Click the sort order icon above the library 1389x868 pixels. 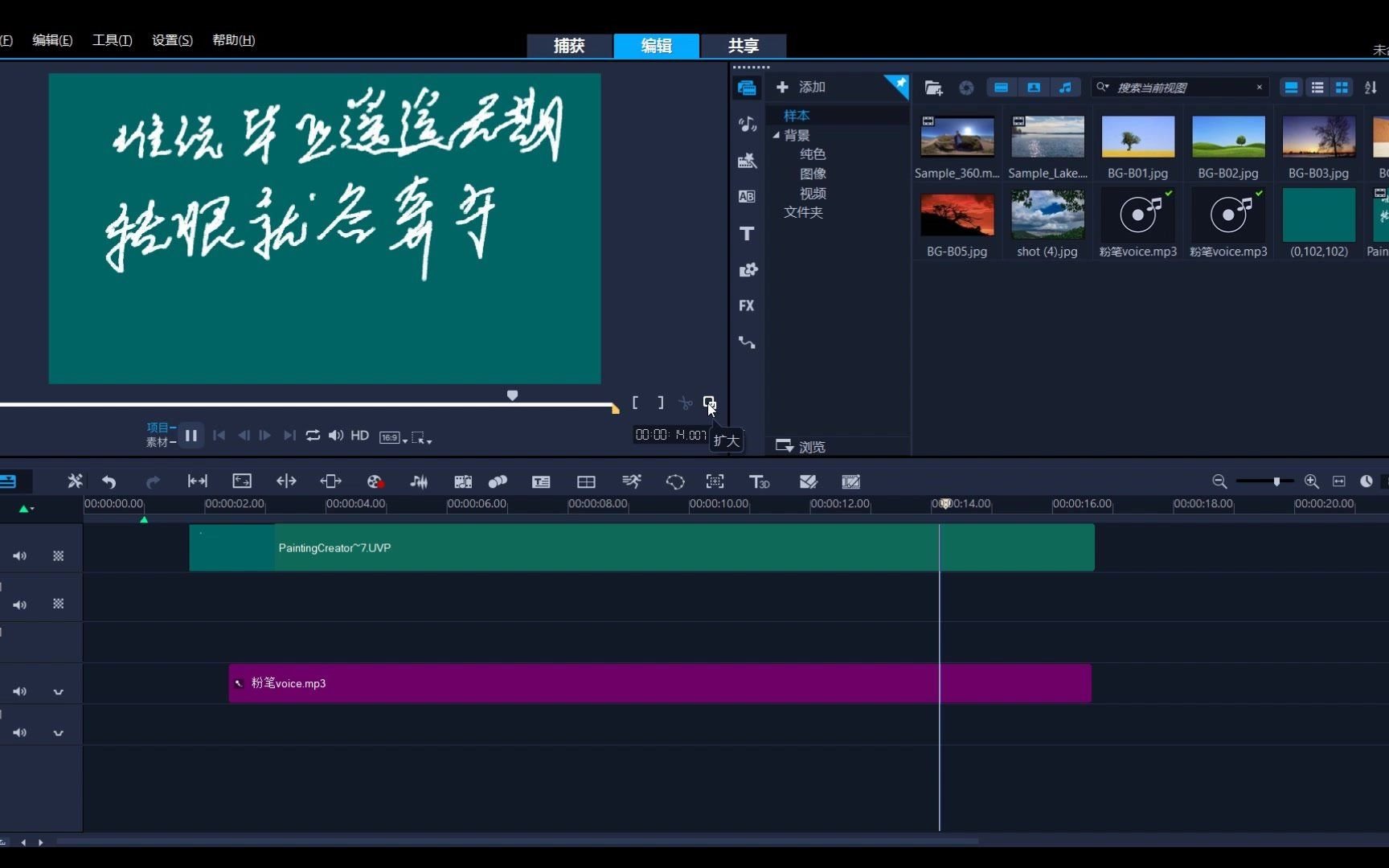(1371, 87)
